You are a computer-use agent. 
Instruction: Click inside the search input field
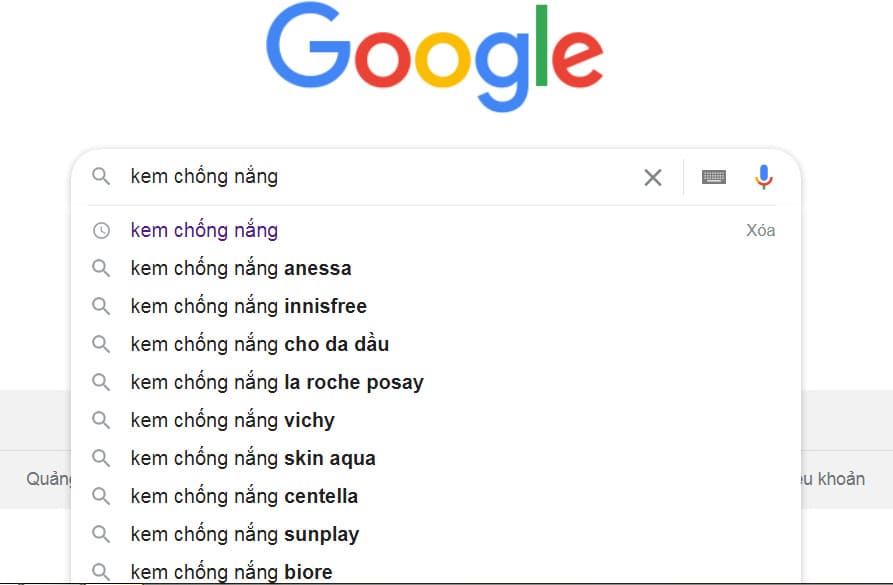tap(350, 177)
